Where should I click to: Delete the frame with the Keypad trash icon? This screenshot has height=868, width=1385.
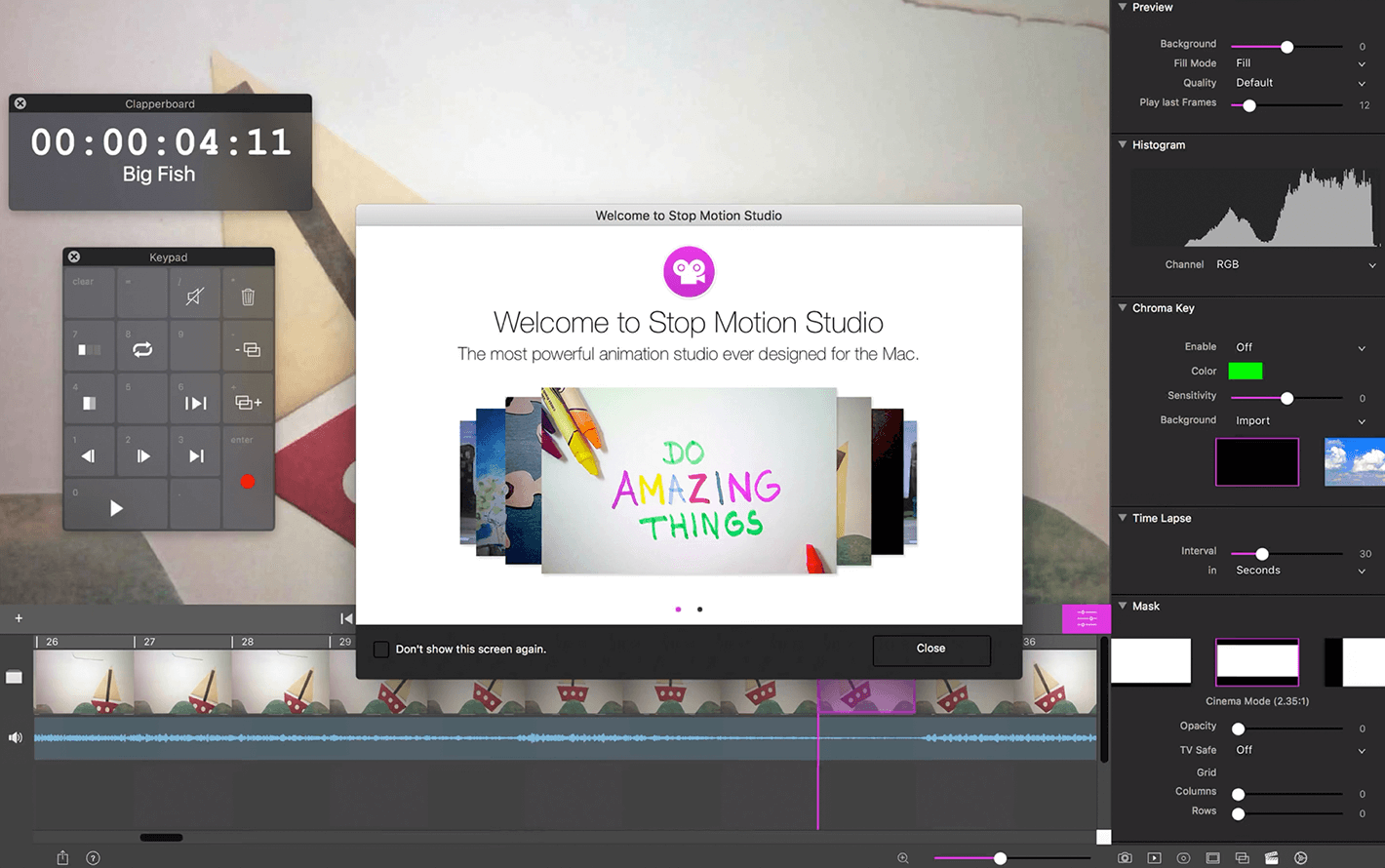pyautogui.click(x=248, y=296)
